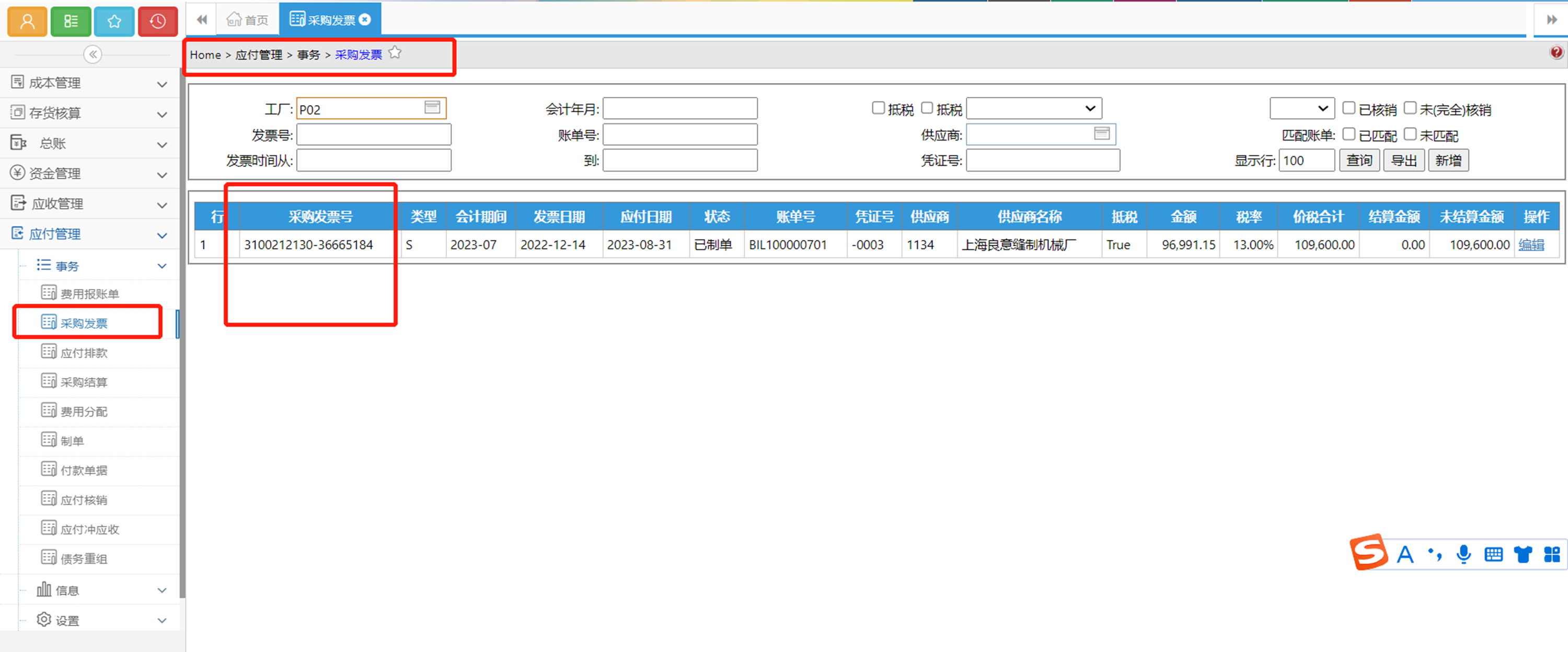
Task: Click into the 发票号 input field
Action: [x=374, y=134]
